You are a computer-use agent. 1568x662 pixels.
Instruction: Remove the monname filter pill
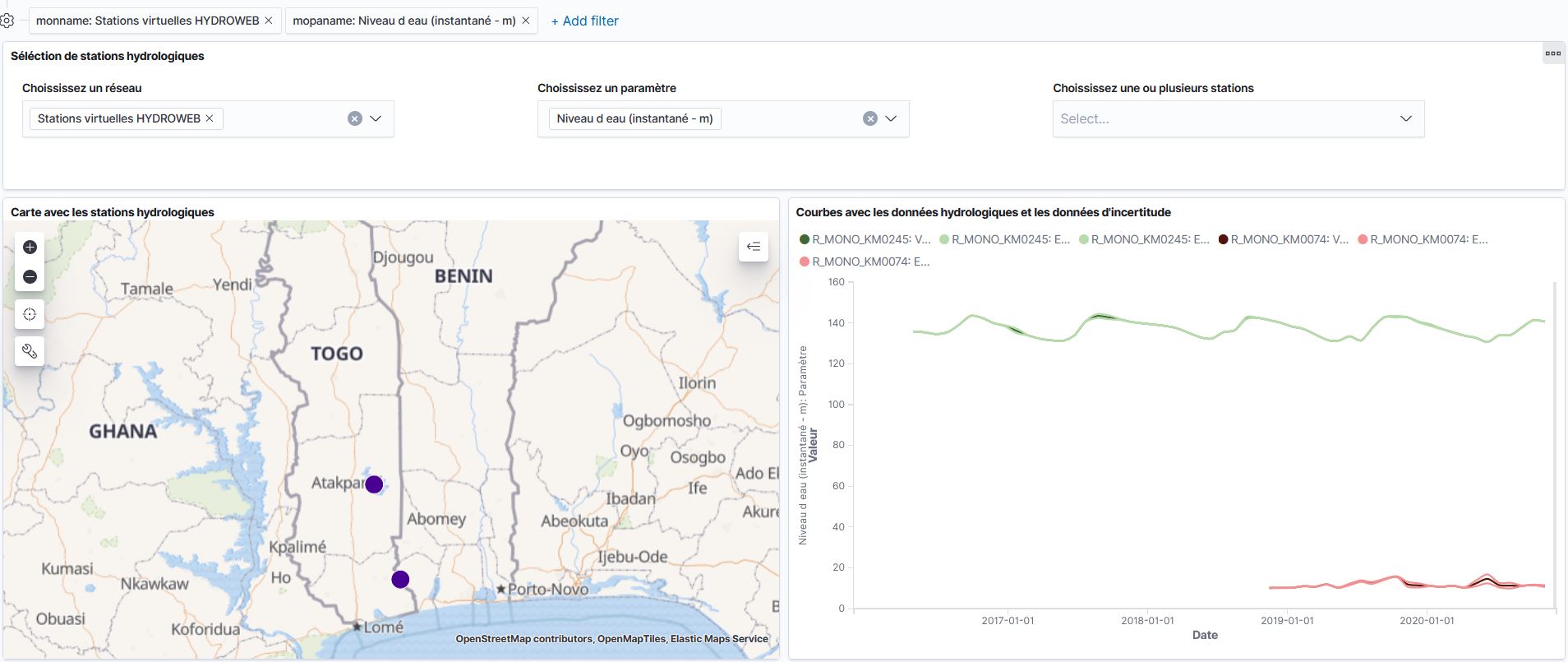(269, 21)
